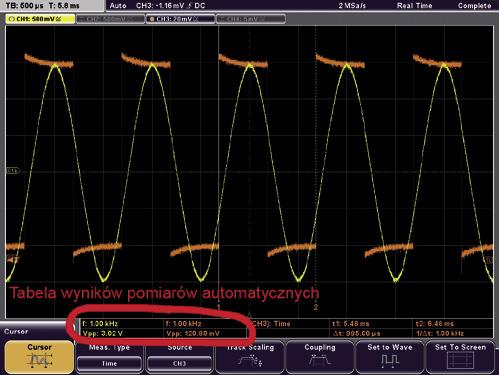
Task: Click the t2: 6.48 ms cursor readout
Action: point(434,323)
